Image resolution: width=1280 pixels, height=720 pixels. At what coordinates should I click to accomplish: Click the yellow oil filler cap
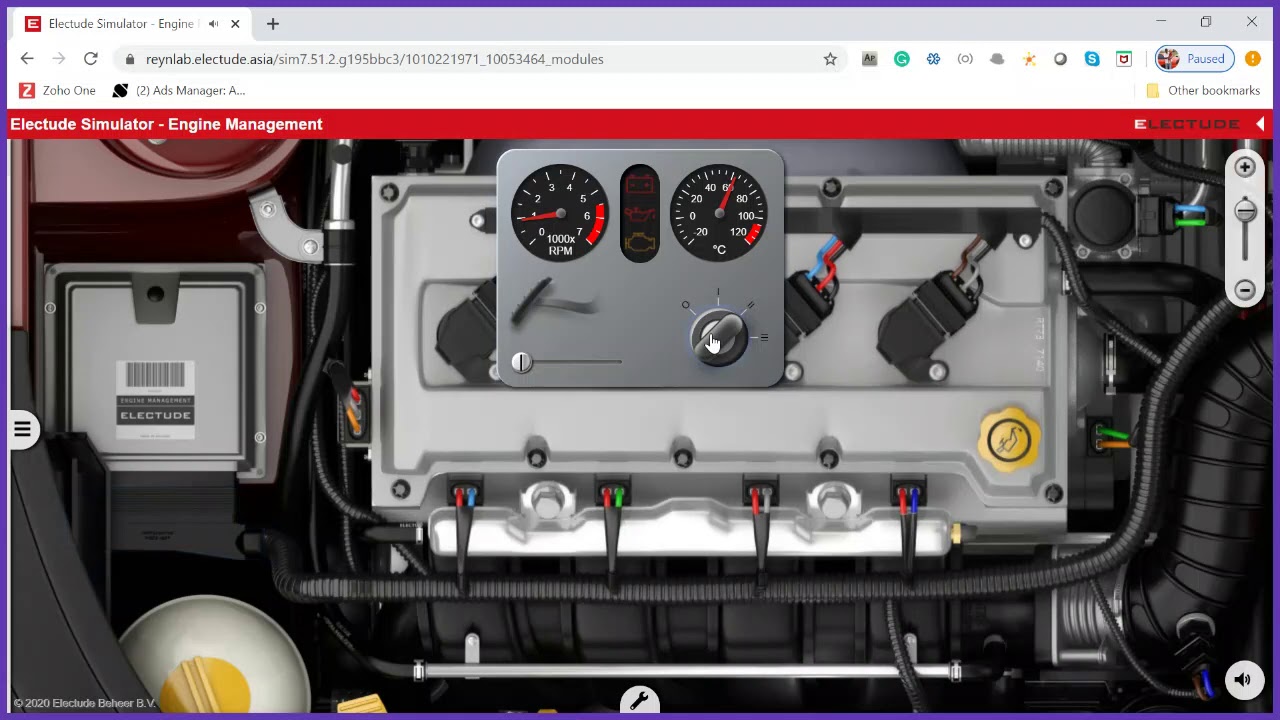(1009, 439)
